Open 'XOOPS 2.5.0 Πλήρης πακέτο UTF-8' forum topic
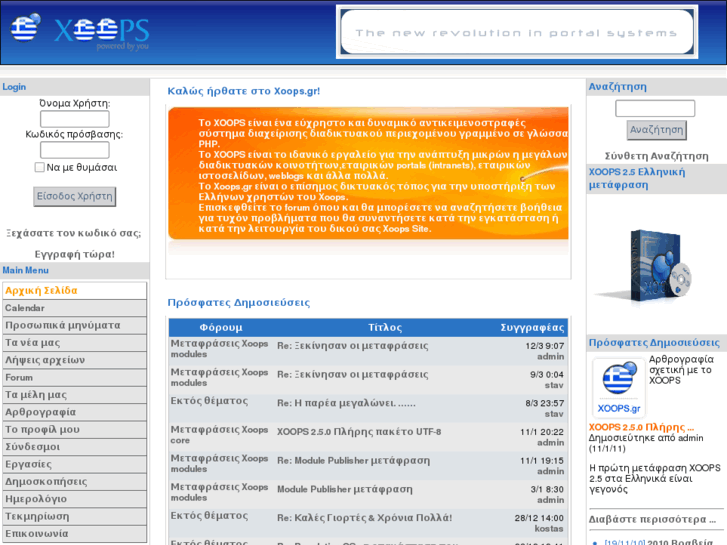Screen dimensions: 727x545 (359, 432)
